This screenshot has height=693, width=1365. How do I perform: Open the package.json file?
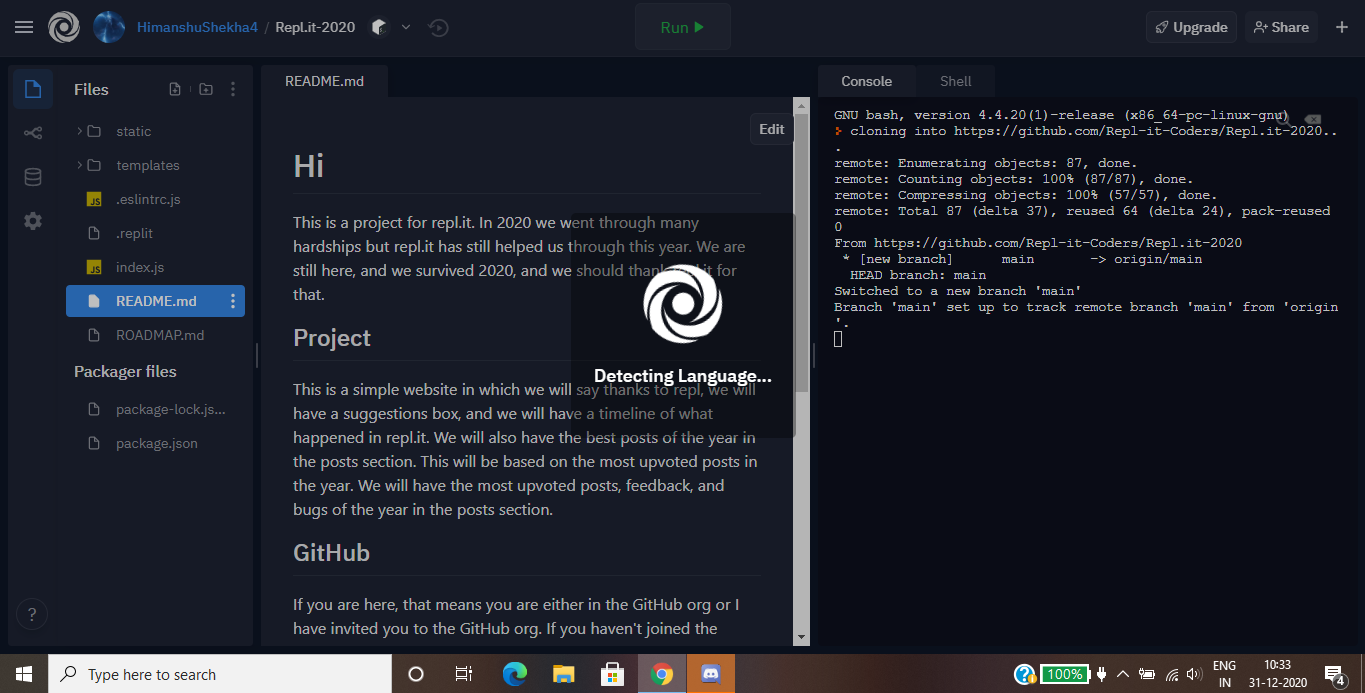(x=156, y=443)
